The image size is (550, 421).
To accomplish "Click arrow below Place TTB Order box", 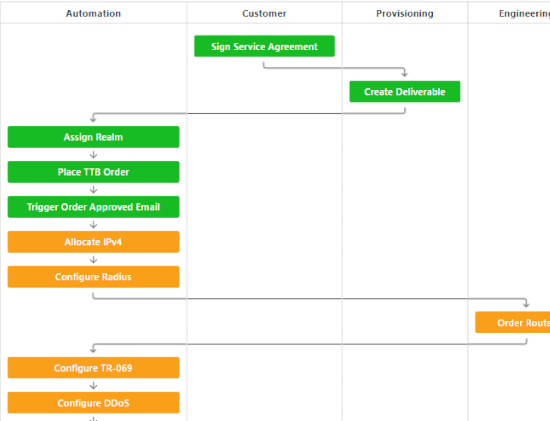I will click(93, 190).
